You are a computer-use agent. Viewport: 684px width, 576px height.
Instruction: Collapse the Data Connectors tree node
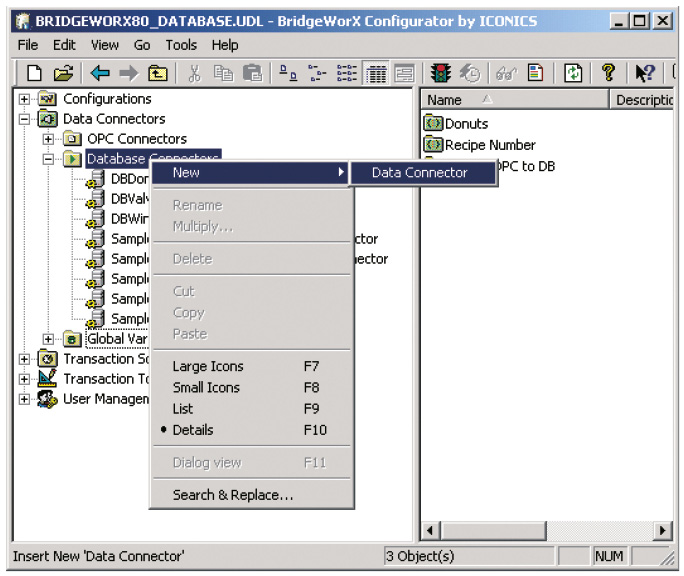click(24, 119)
